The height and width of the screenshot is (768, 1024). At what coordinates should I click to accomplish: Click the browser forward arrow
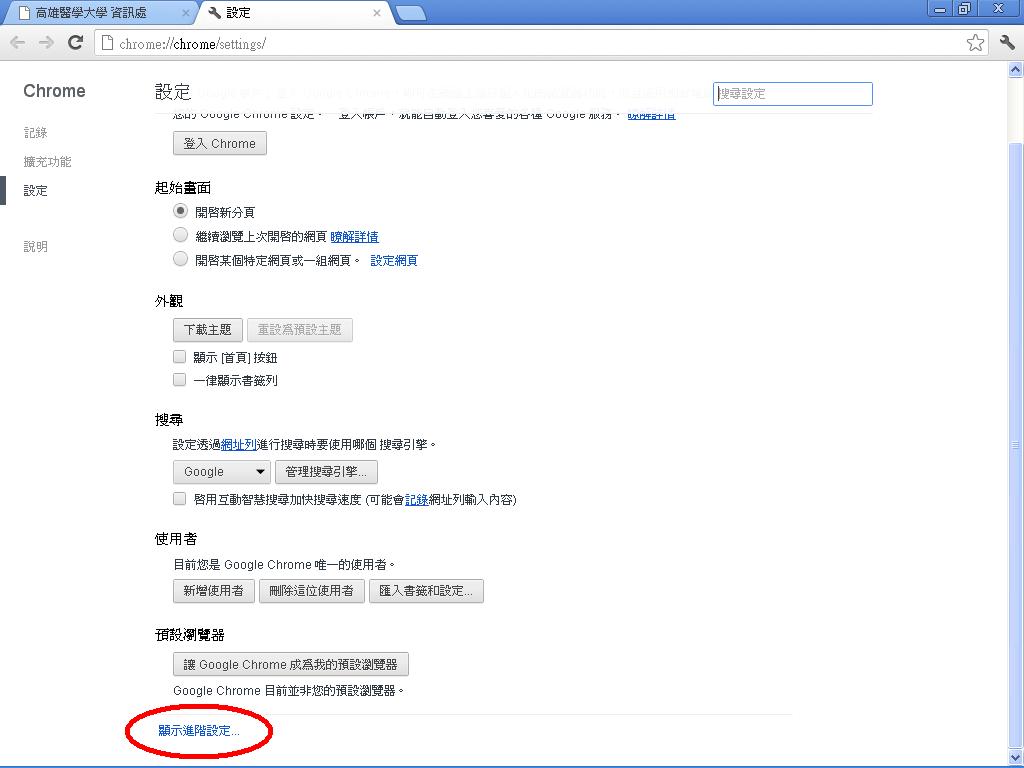pos(46,43)
